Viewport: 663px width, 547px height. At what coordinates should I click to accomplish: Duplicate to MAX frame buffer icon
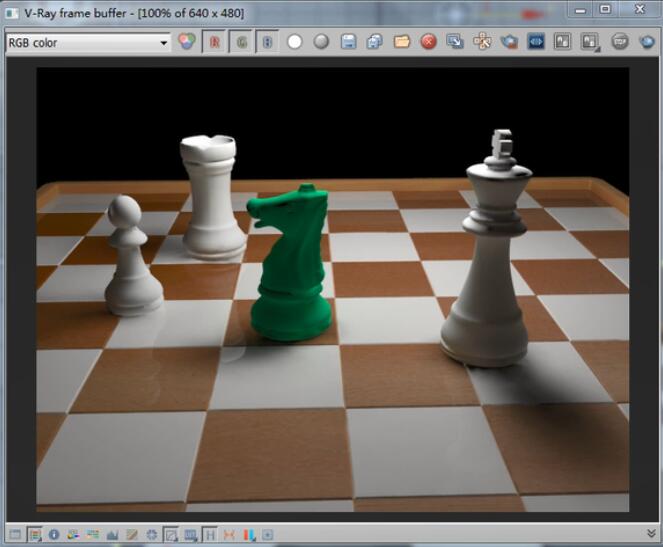click(455, 41)
